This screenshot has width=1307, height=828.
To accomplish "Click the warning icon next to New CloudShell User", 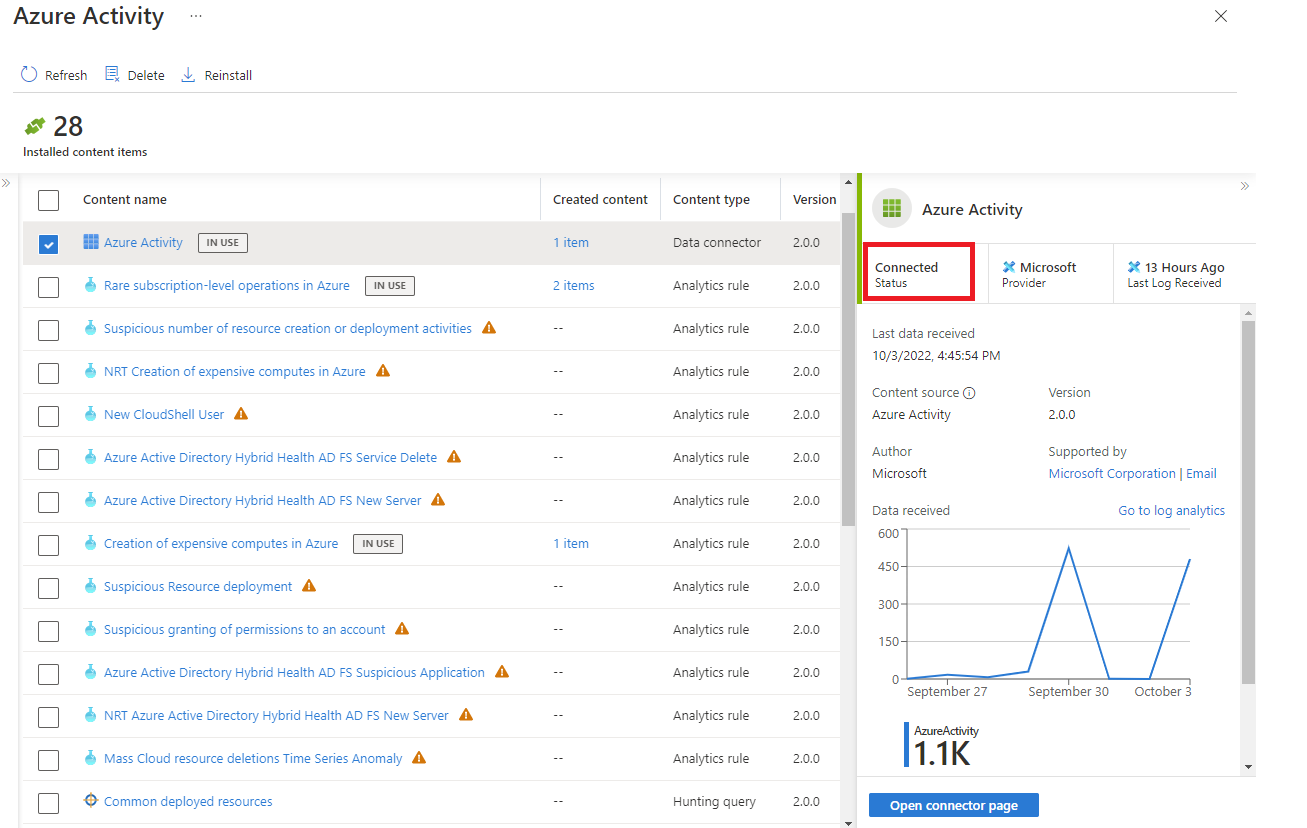I will pyautogui.click(x=238, y=414).
